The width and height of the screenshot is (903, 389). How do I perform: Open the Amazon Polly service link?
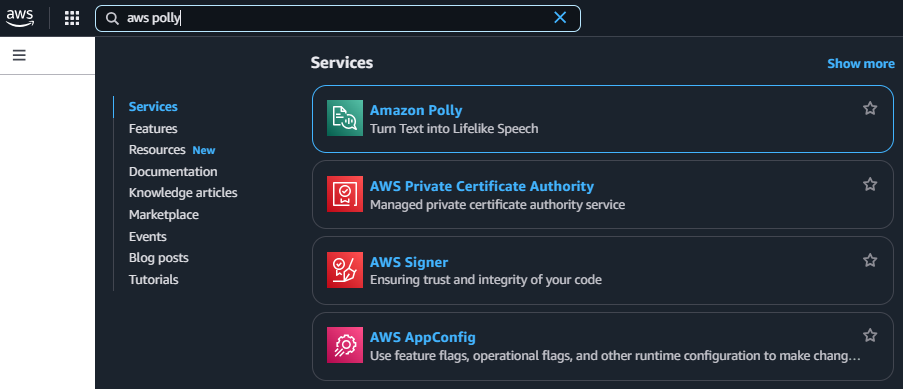pos(416,110)
